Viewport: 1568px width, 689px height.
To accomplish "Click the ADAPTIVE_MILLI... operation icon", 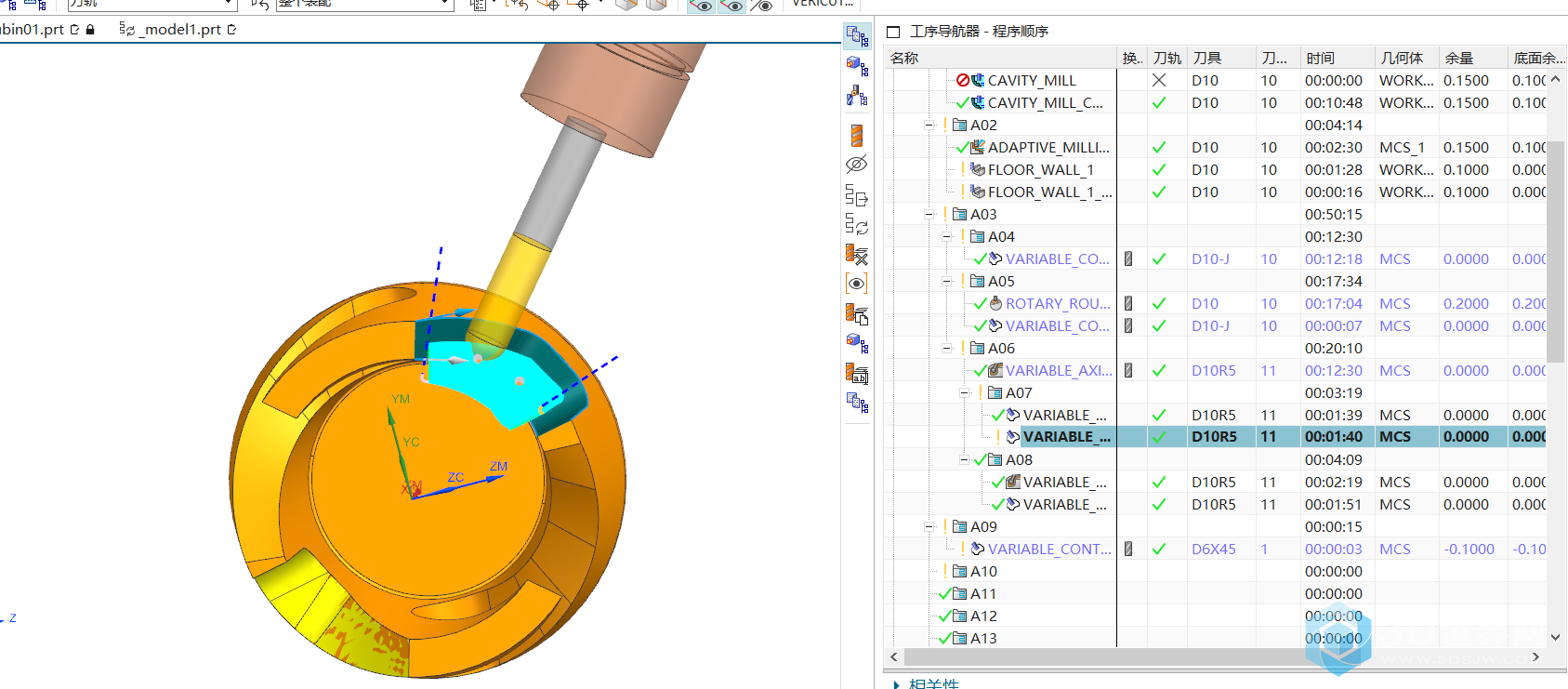I will pos(978,147).
